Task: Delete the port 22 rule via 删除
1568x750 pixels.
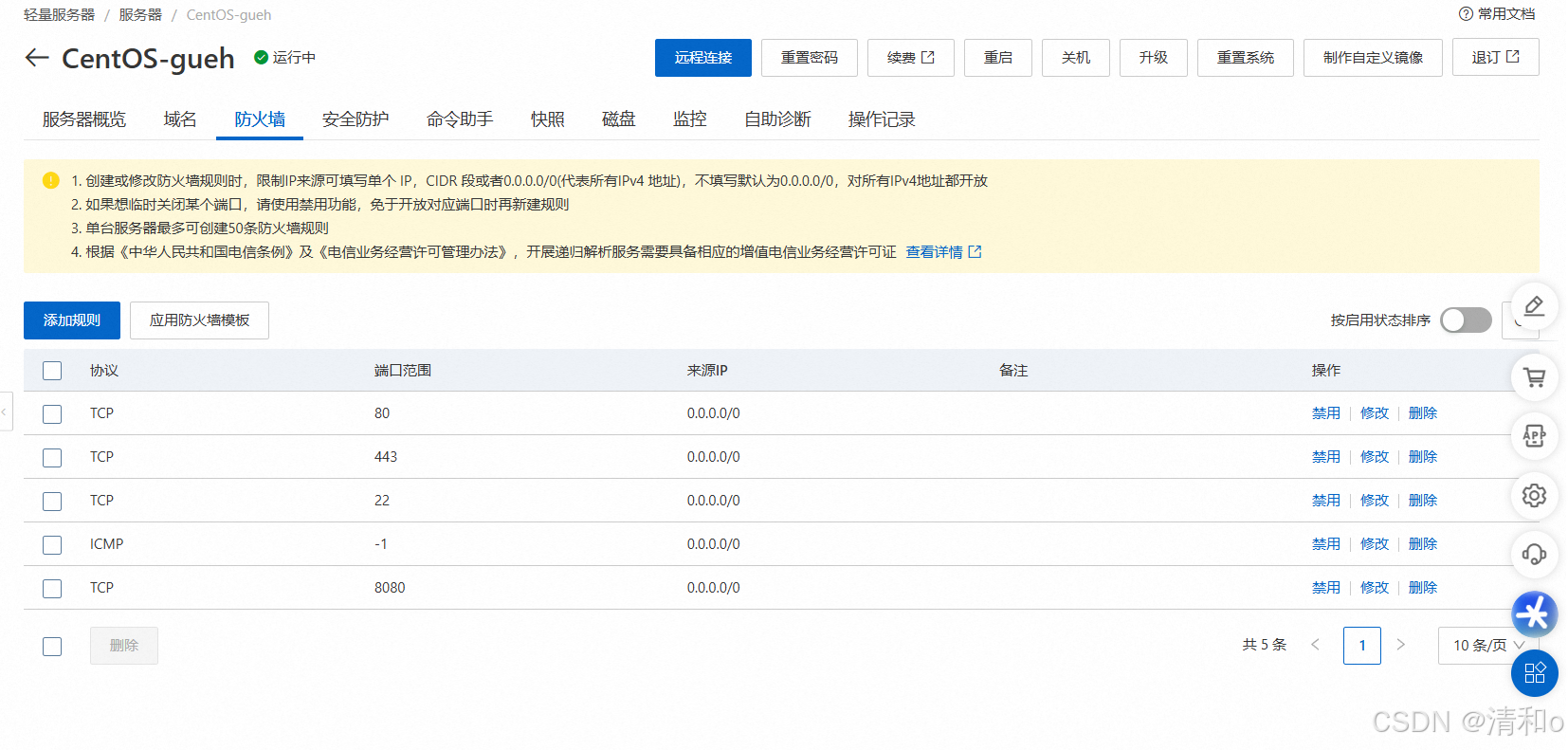Action: (1423, 501)
